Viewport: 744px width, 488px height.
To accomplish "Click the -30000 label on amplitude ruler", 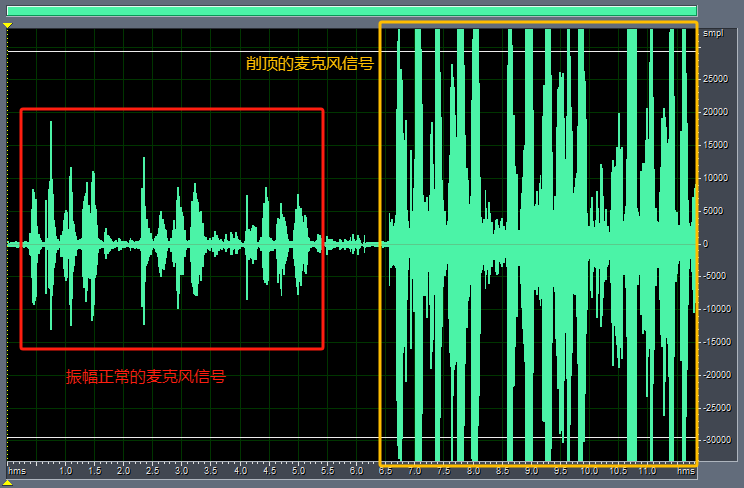I will click(x=714, y=440).
